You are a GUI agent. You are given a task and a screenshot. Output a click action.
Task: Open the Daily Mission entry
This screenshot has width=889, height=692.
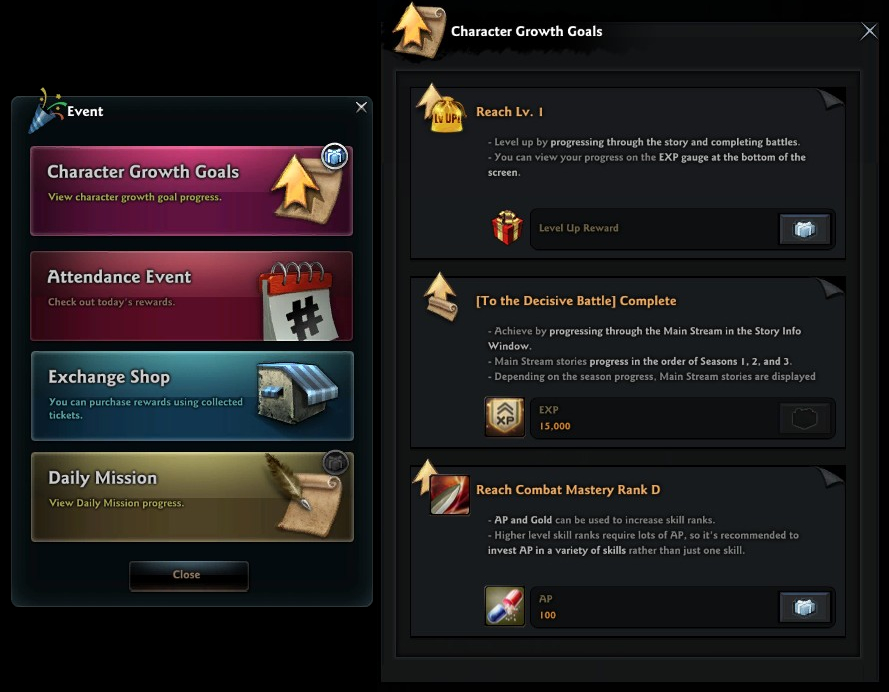click(192, 496)
